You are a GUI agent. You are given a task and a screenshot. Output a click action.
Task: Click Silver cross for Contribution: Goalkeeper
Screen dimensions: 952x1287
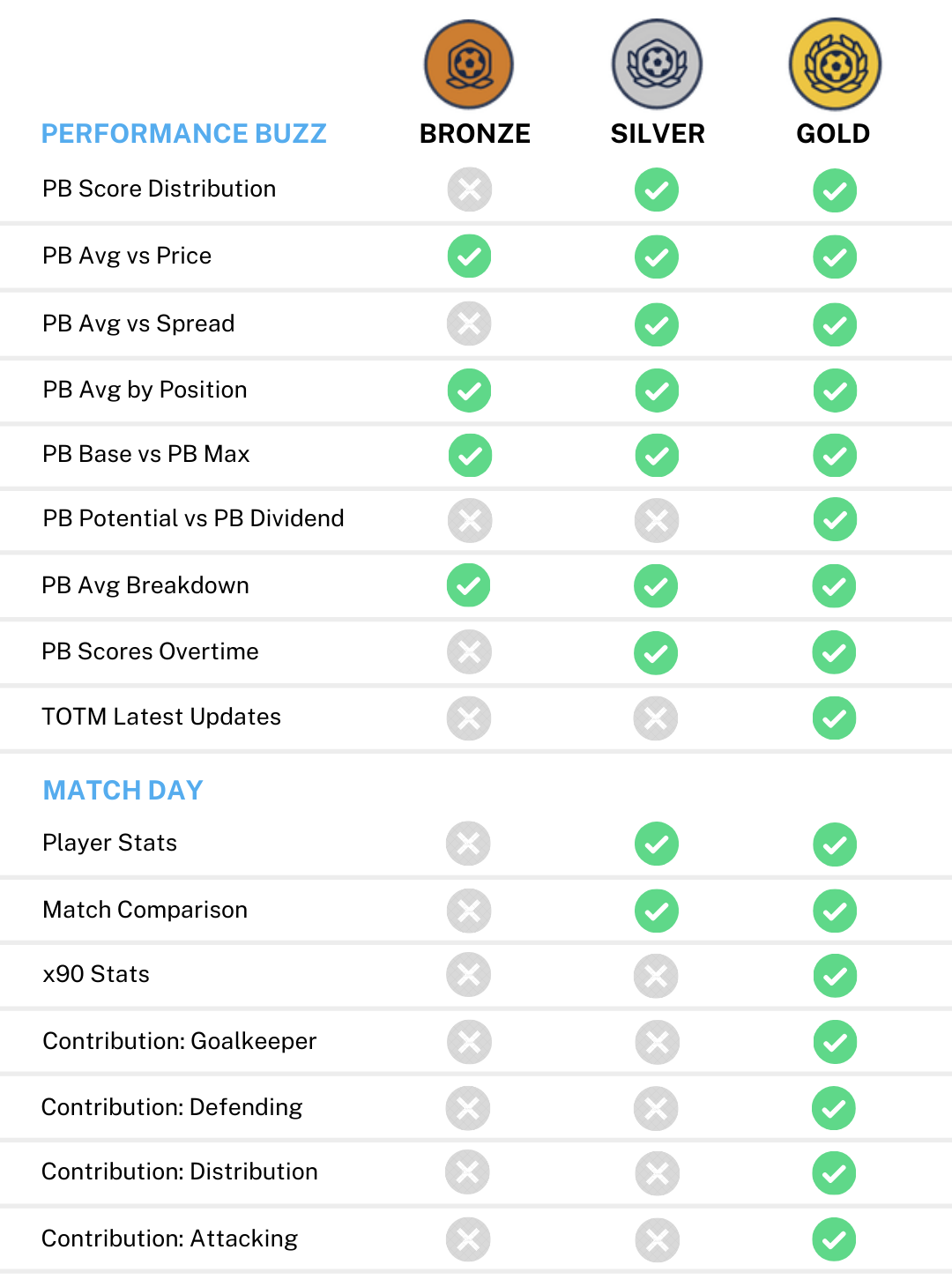tap(658, 1043)
